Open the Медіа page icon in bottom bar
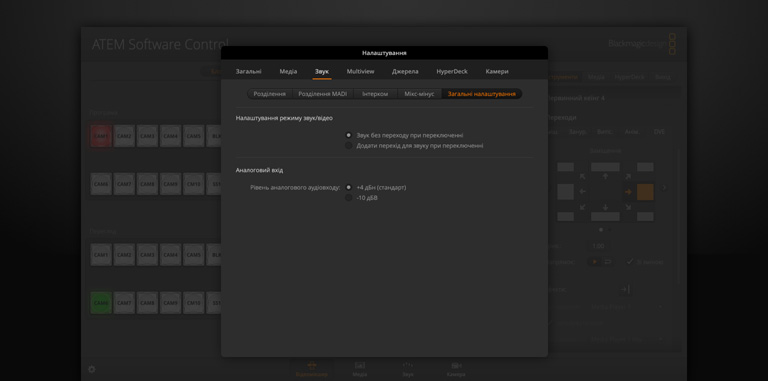 [x=360, y=369]
